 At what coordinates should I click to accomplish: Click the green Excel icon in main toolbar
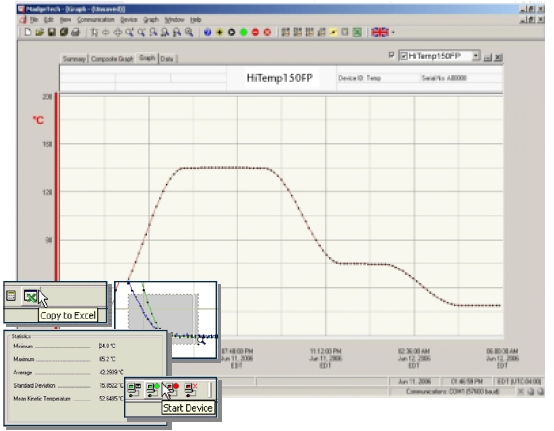(x=357, y=33)
